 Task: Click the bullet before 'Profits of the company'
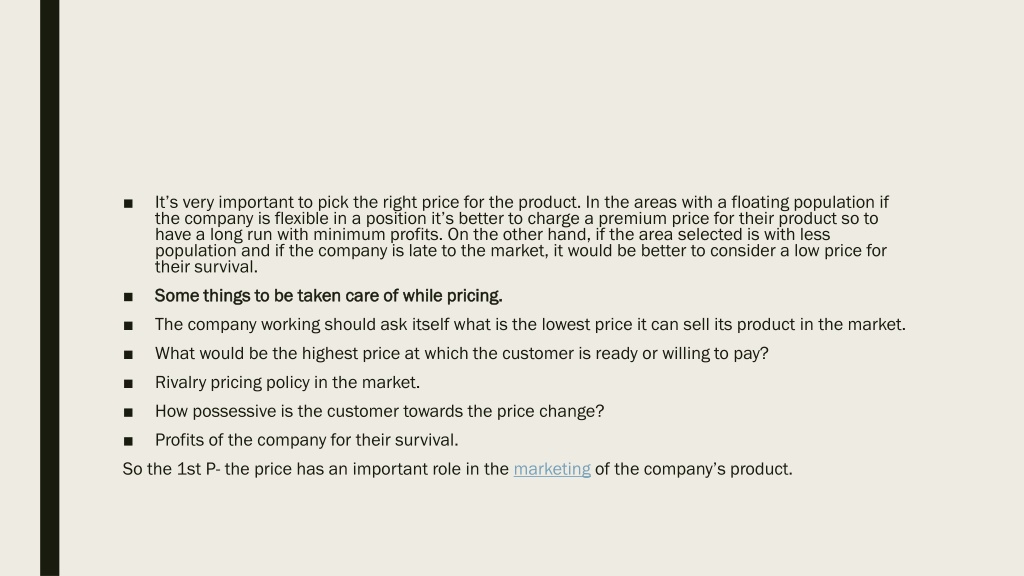coord(128,441)
